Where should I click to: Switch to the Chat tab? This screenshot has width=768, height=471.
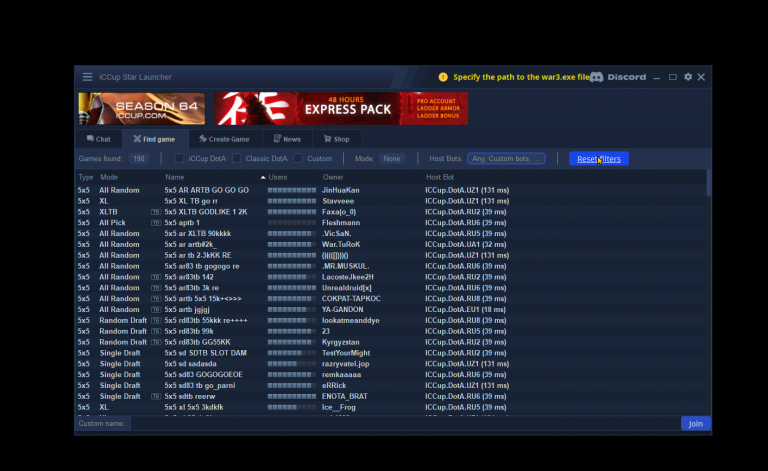(98, 139)
